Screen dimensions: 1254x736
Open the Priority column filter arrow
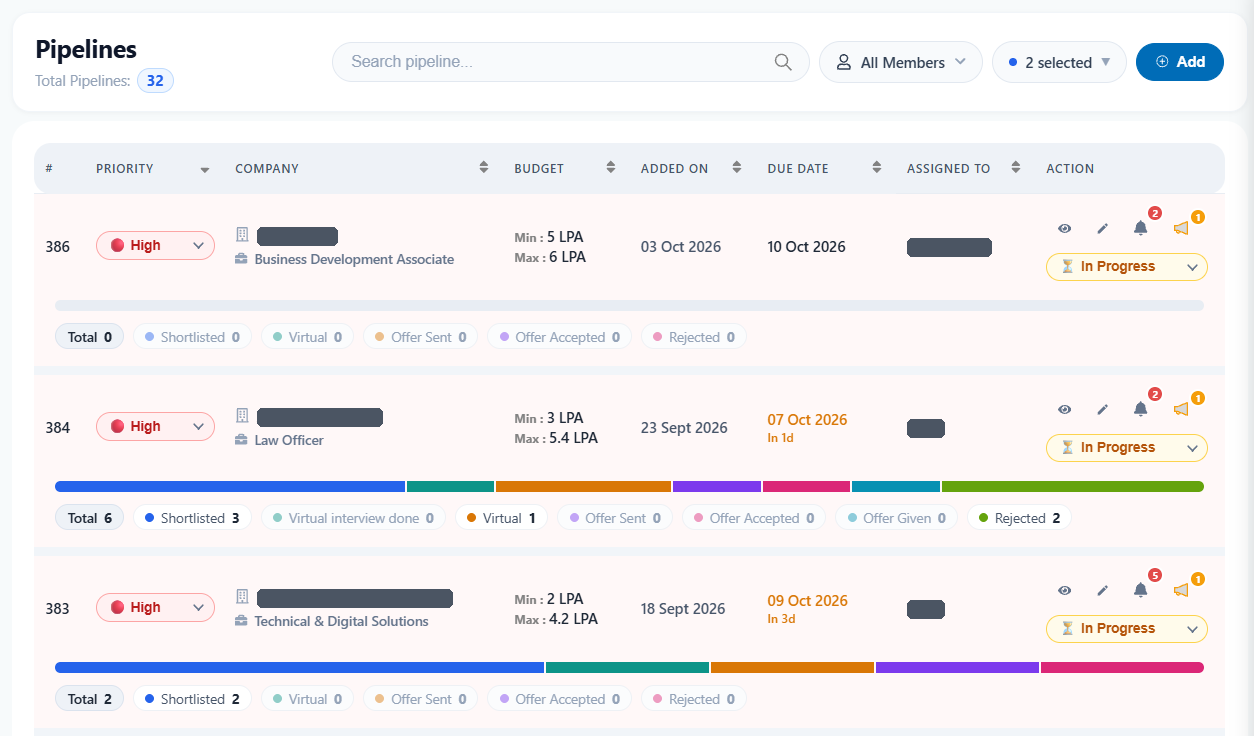coord(205,170)
